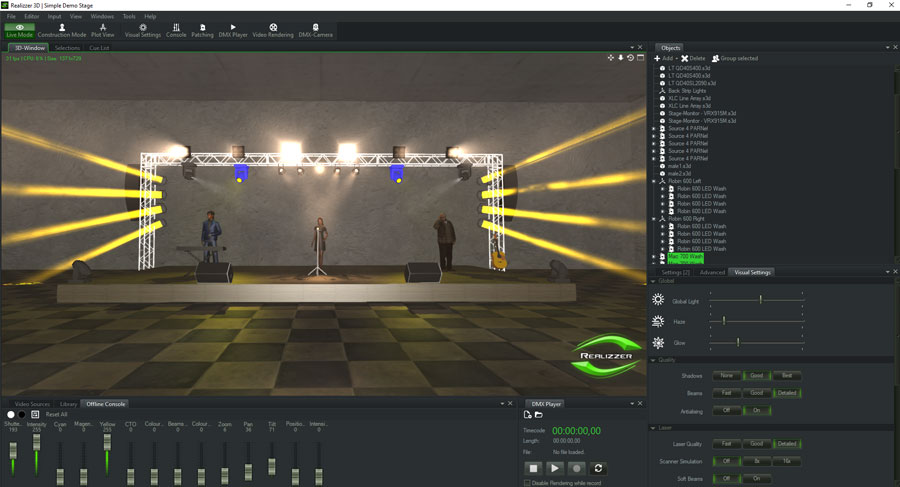Click the open folder icon in DMX Player
900x487 pixels.
pos(538,415)
